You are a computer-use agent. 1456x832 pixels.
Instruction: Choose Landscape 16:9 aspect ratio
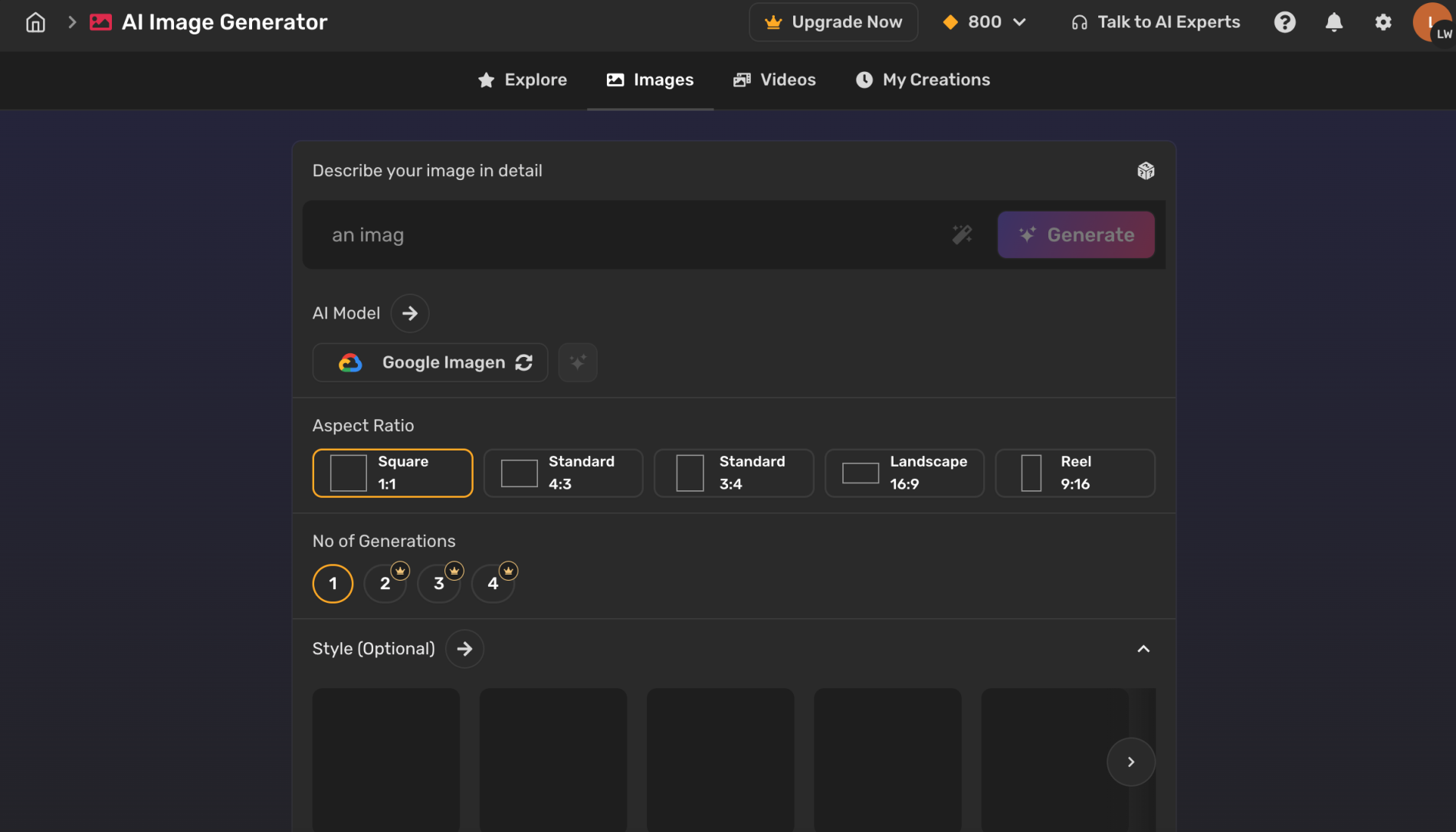point(904,473)
